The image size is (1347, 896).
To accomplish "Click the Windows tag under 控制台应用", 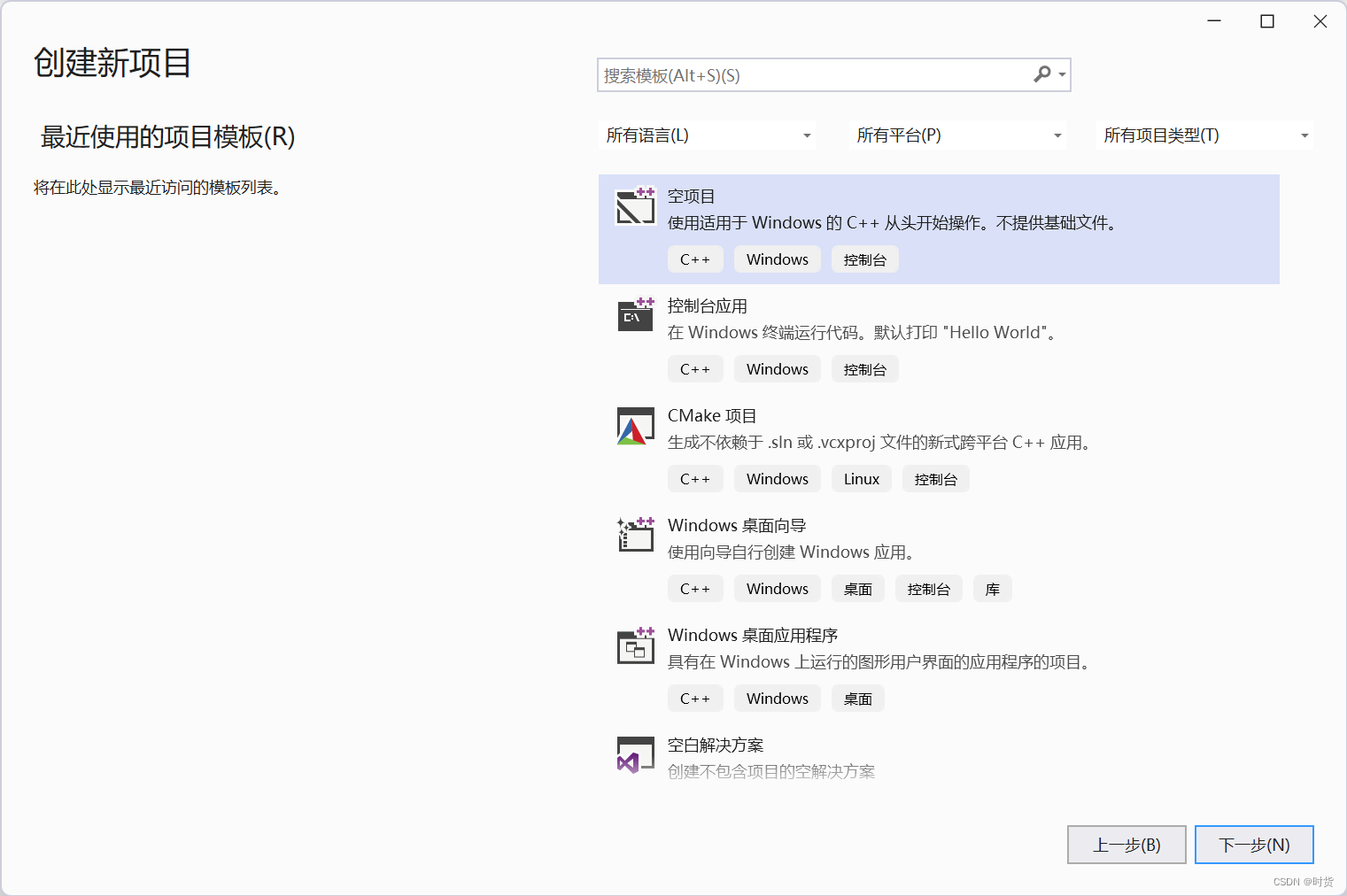I will click(x=778, y=369).
